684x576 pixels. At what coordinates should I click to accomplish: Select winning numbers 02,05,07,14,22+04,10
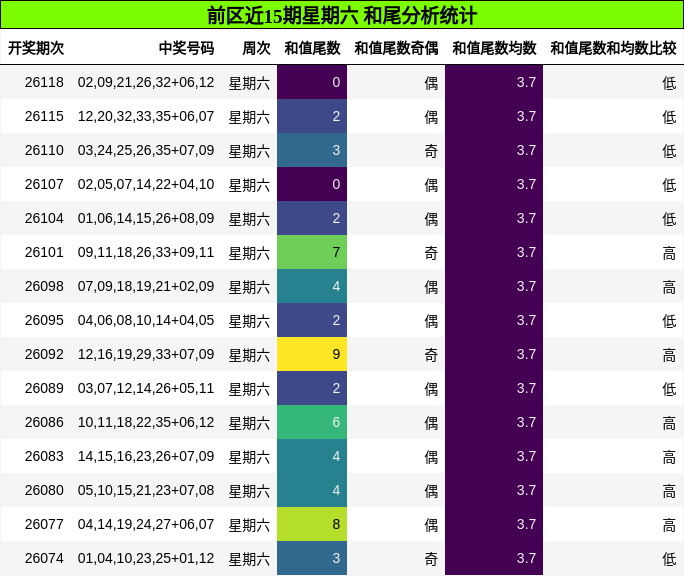tap(146, 184)
